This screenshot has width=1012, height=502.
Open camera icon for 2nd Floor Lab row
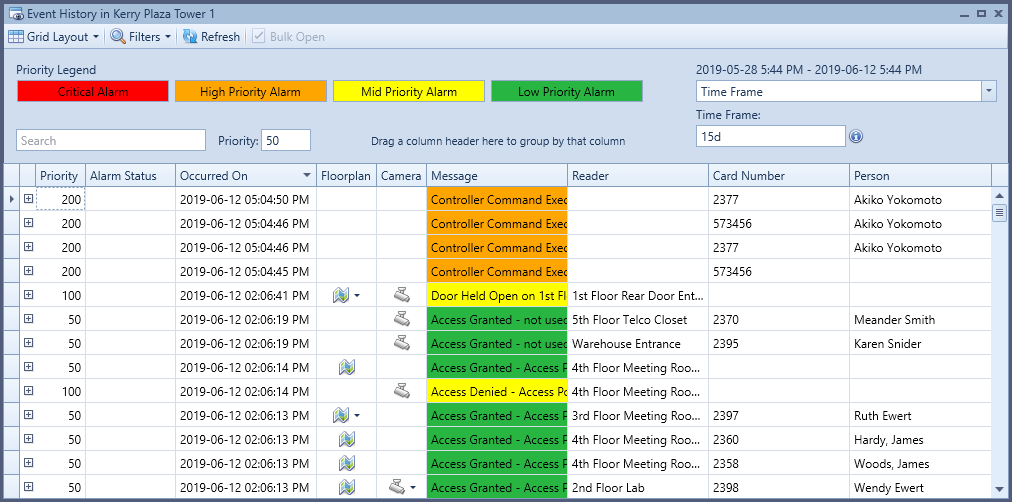pyautogui.click(x=396, y=487)
